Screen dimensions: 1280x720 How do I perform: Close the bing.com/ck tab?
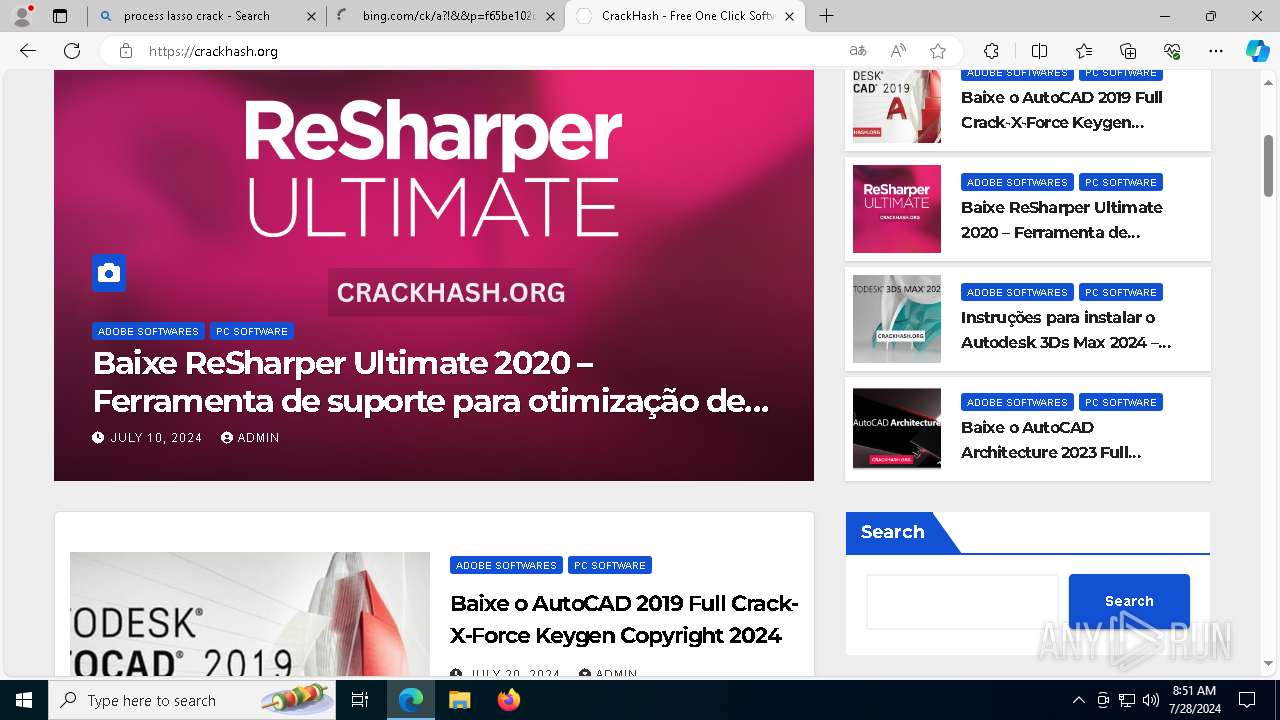point(550,16)
